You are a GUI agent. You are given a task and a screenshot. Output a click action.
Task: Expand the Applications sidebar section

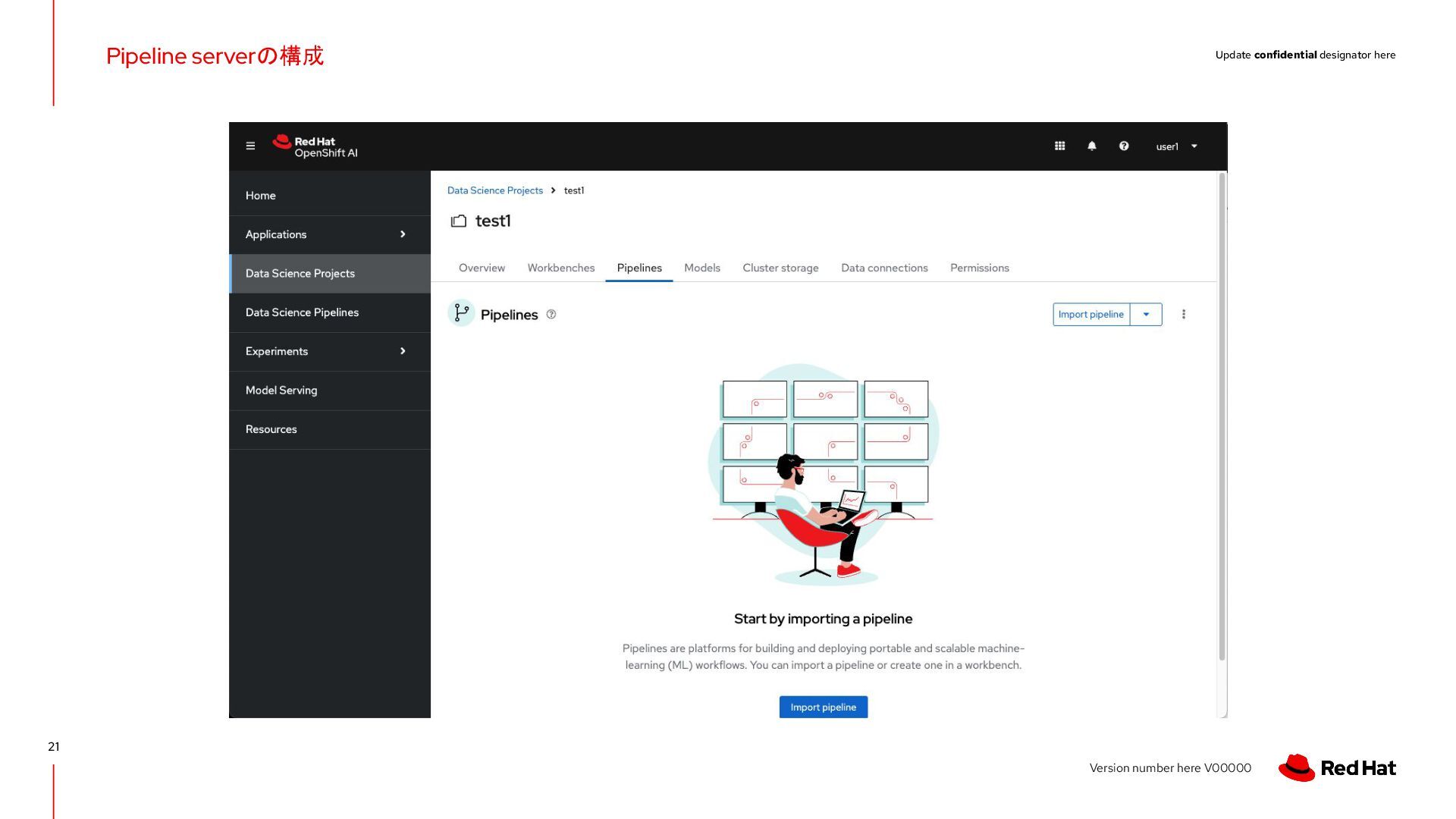point(330,234)
